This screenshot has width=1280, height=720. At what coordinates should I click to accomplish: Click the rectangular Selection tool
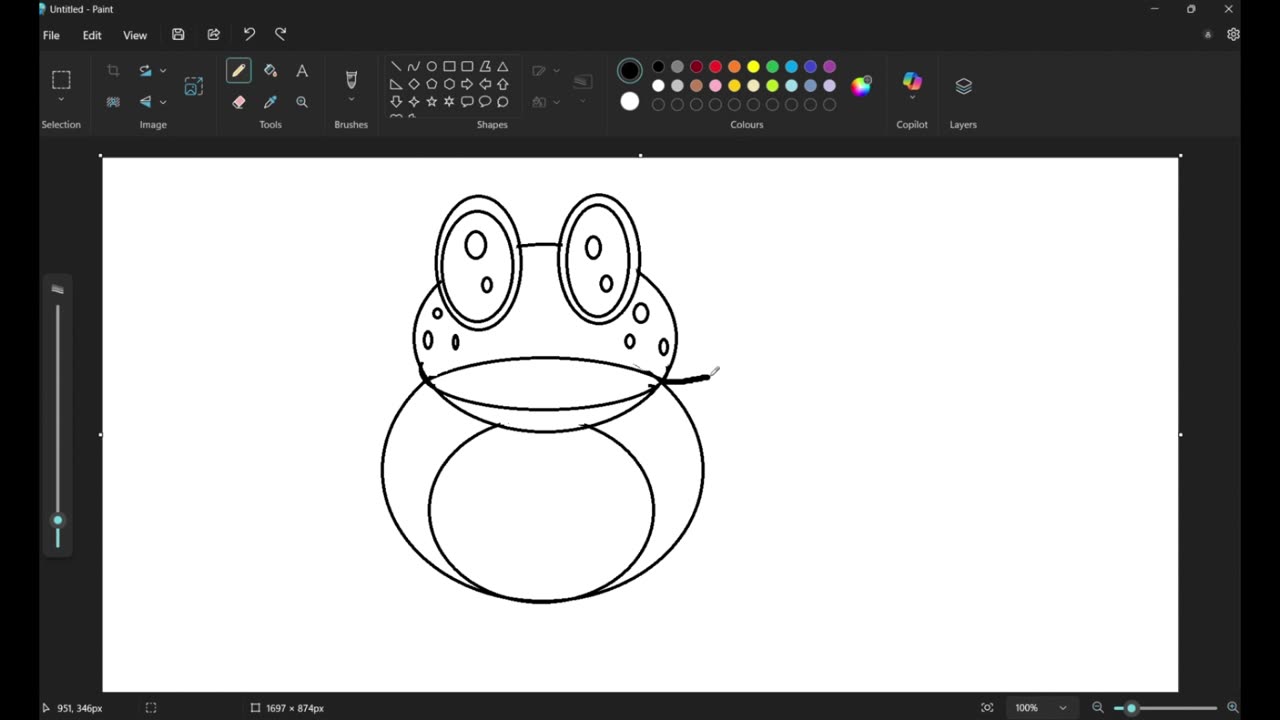click(61, 80)
